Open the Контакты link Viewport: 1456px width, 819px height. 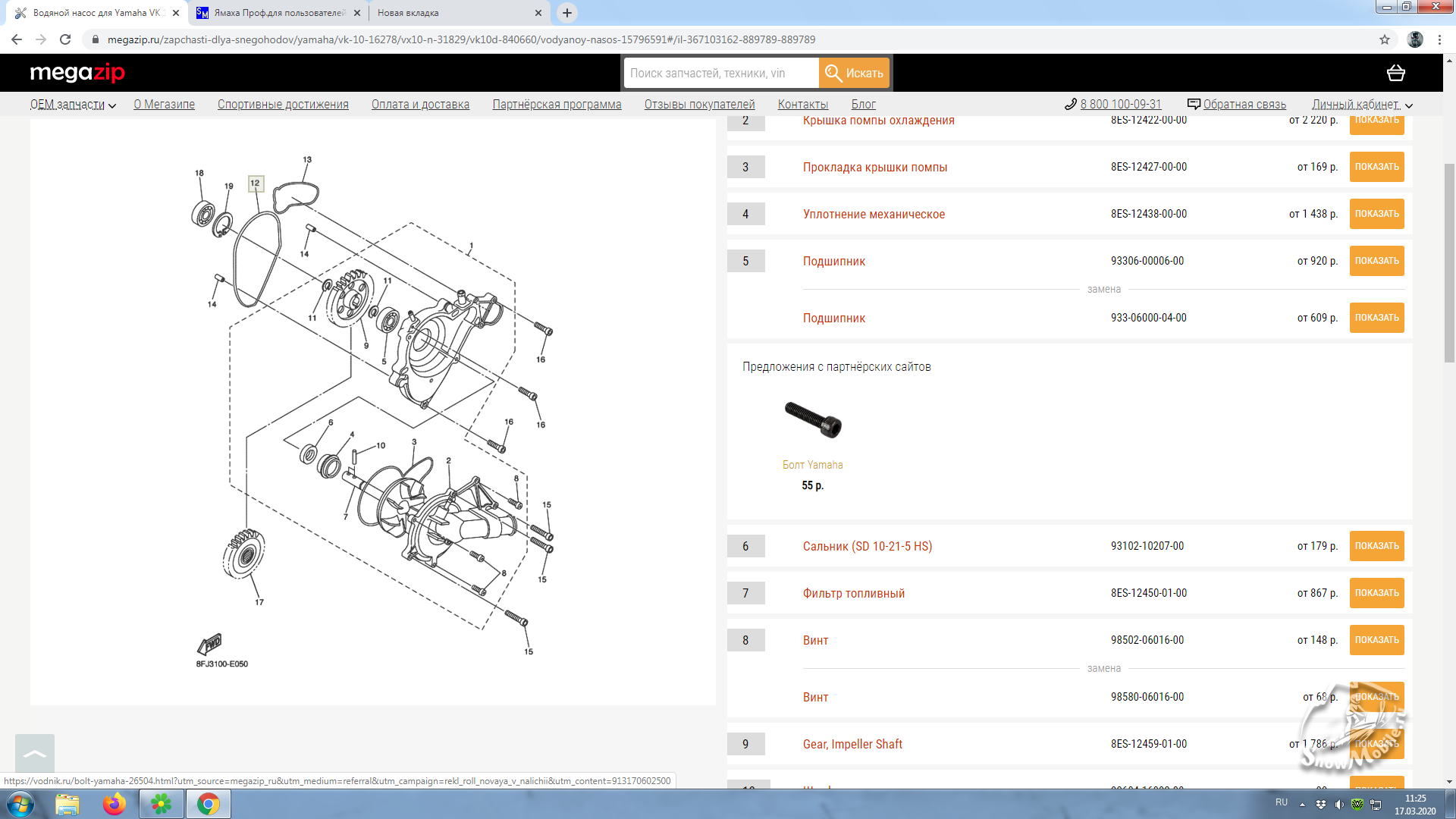(803, 105)
